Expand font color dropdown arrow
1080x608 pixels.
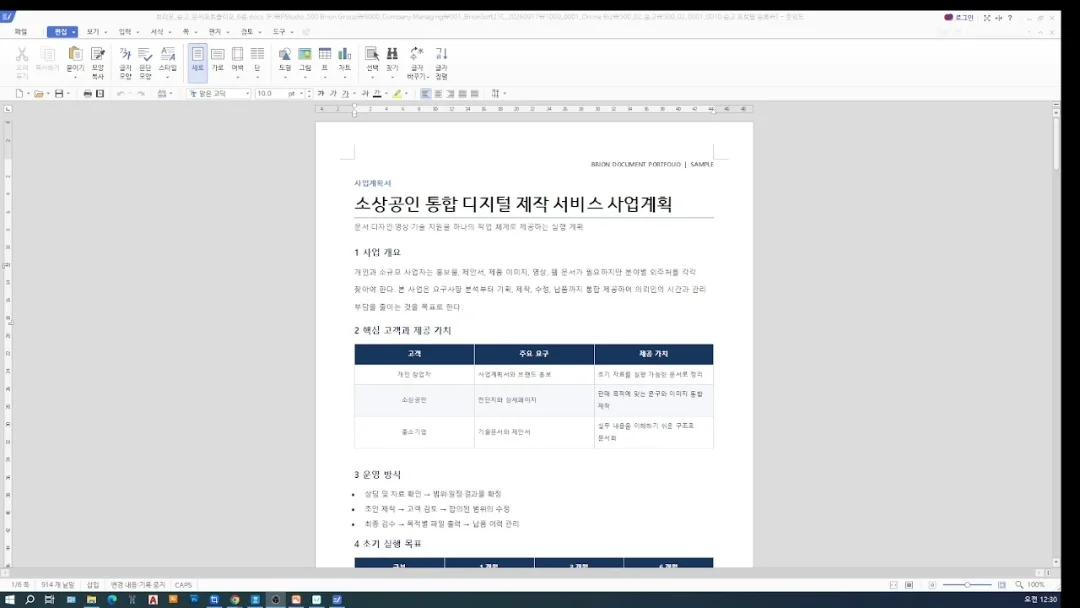coord(386,94)
